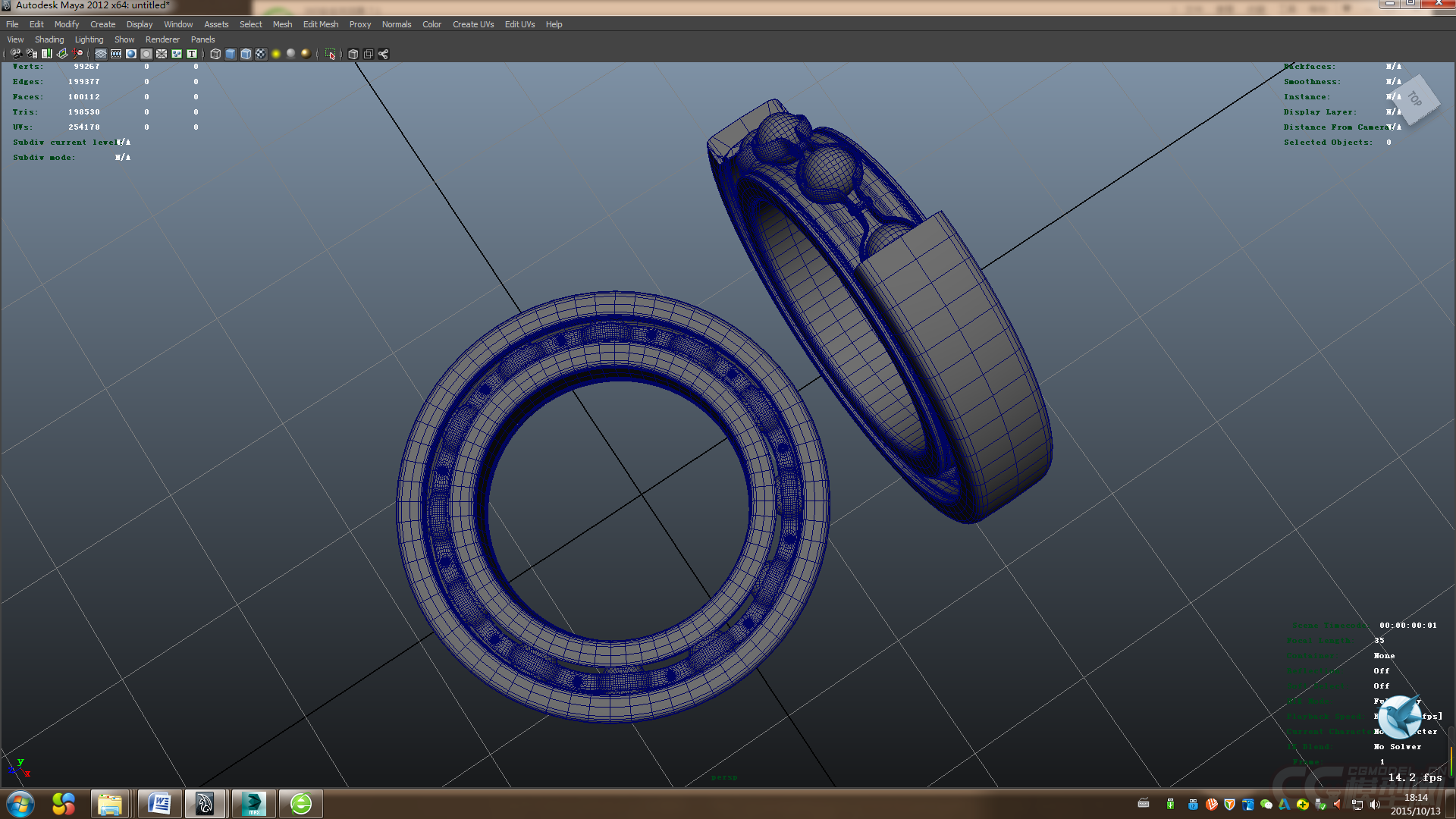
Task: Open the Assets menu
Action: coord(216,24)
